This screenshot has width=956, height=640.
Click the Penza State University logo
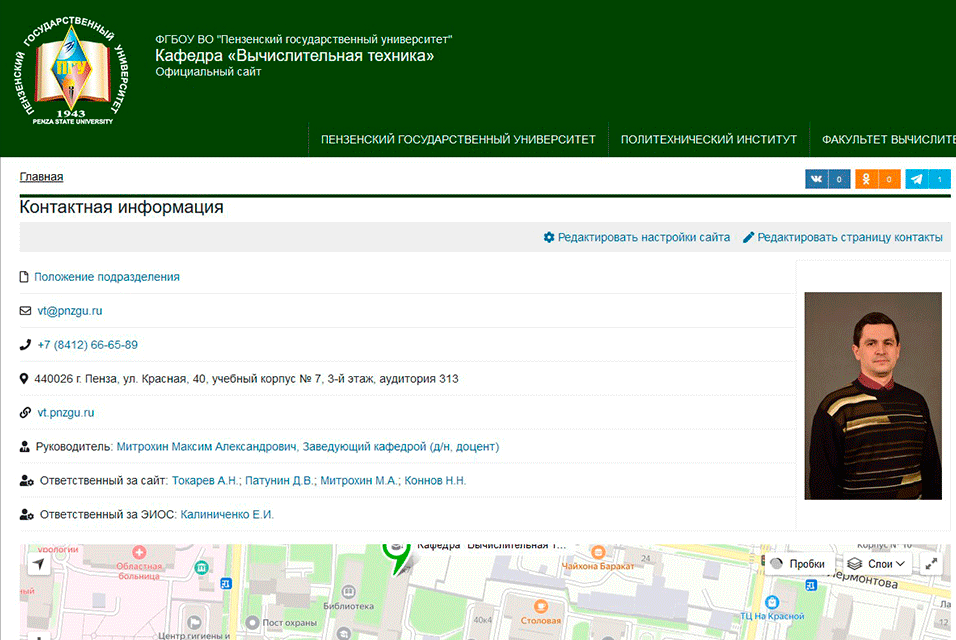click(x=71, y=71)
